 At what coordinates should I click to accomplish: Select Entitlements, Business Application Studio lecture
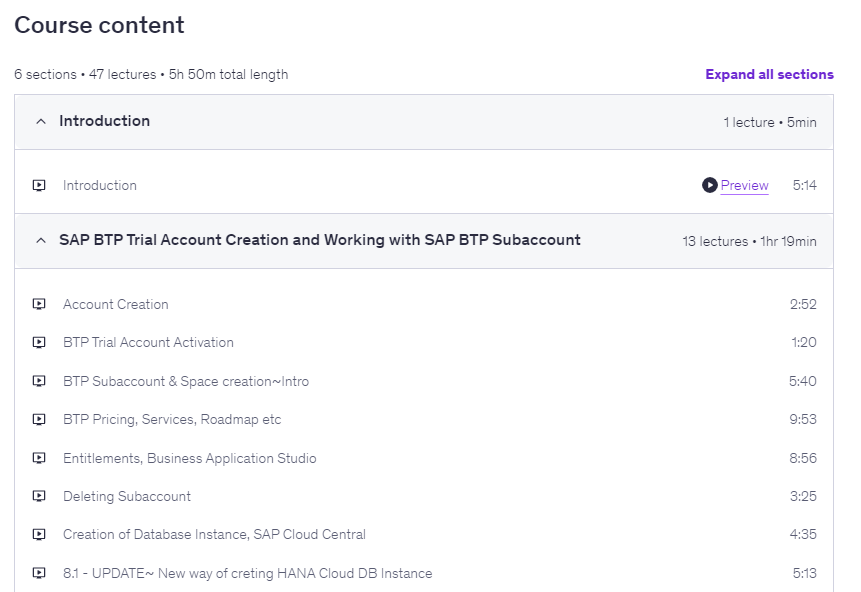point(189,458)
